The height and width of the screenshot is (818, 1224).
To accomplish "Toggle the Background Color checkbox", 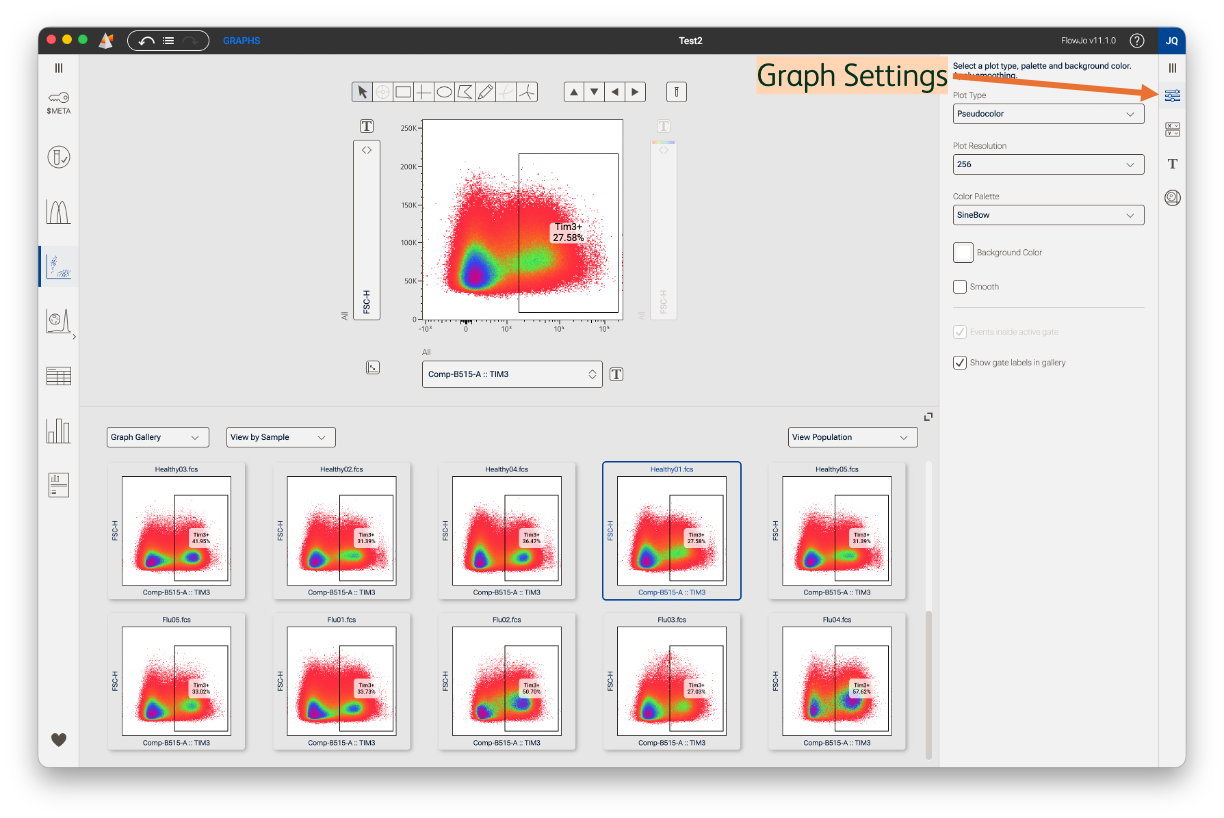I will coord(963,252).
